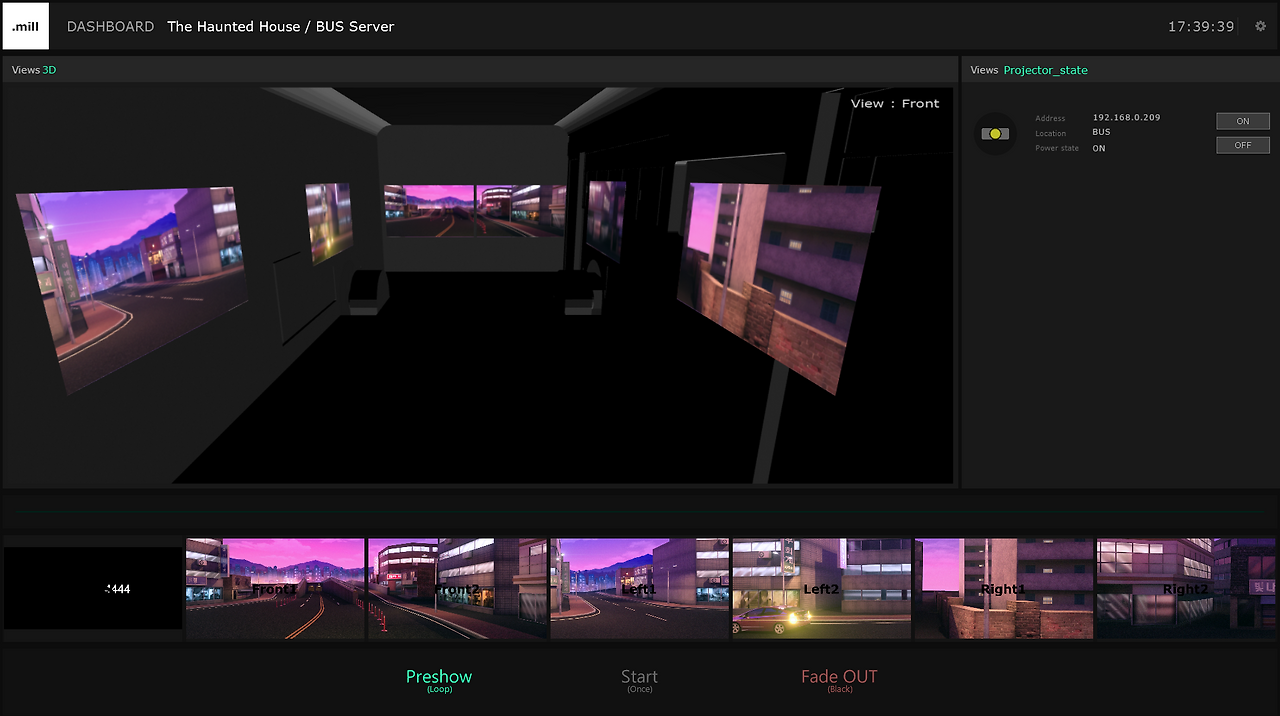Start the Preshow loop

[x=439, y=680]
